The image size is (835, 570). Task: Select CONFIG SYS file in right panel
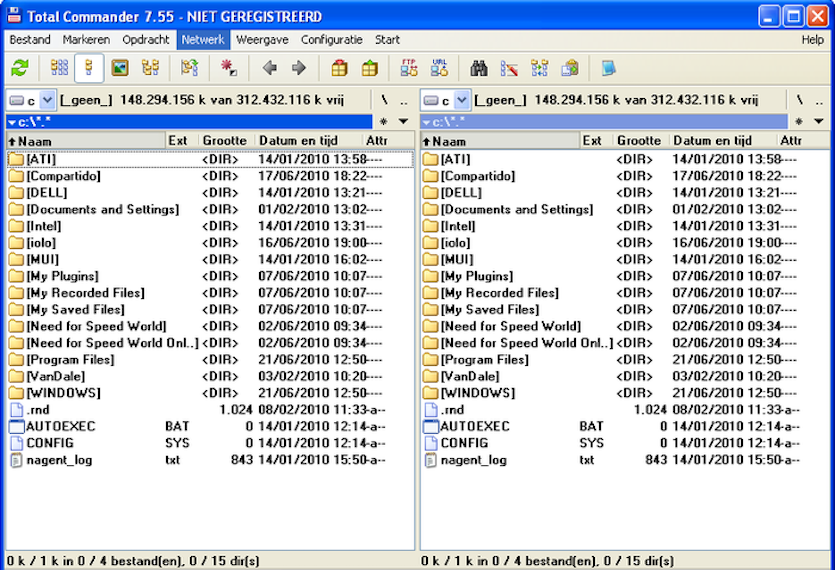[625, 443]
